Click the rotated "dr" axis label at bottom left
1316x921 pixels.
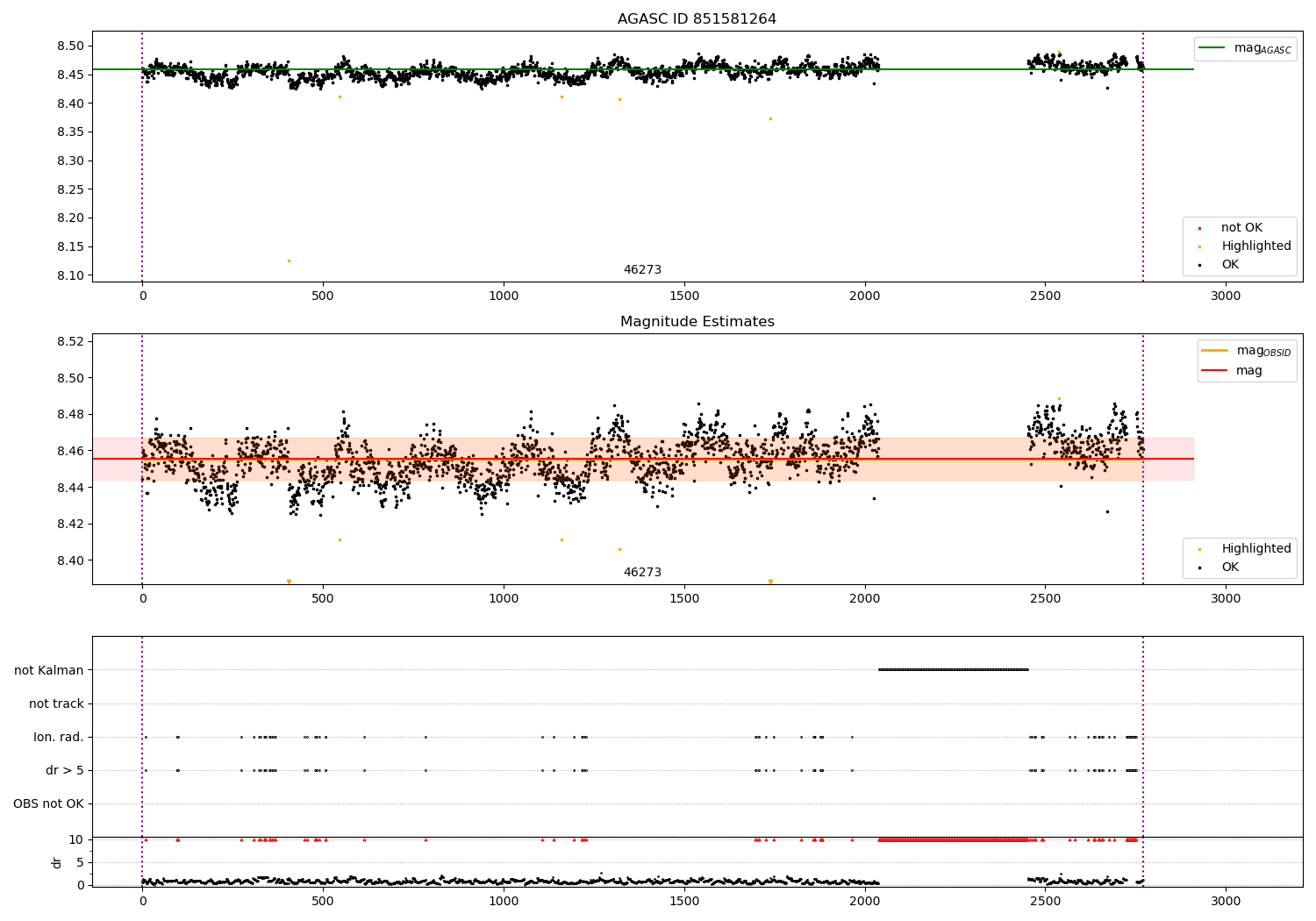pos(57,862)
